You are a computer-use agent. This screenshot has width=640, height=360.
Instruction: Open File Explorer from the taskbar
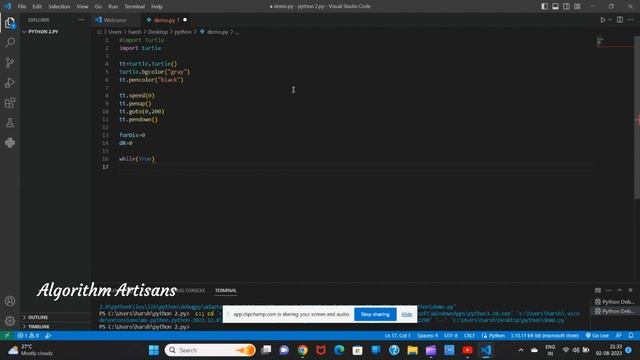(x=412, y=350)
